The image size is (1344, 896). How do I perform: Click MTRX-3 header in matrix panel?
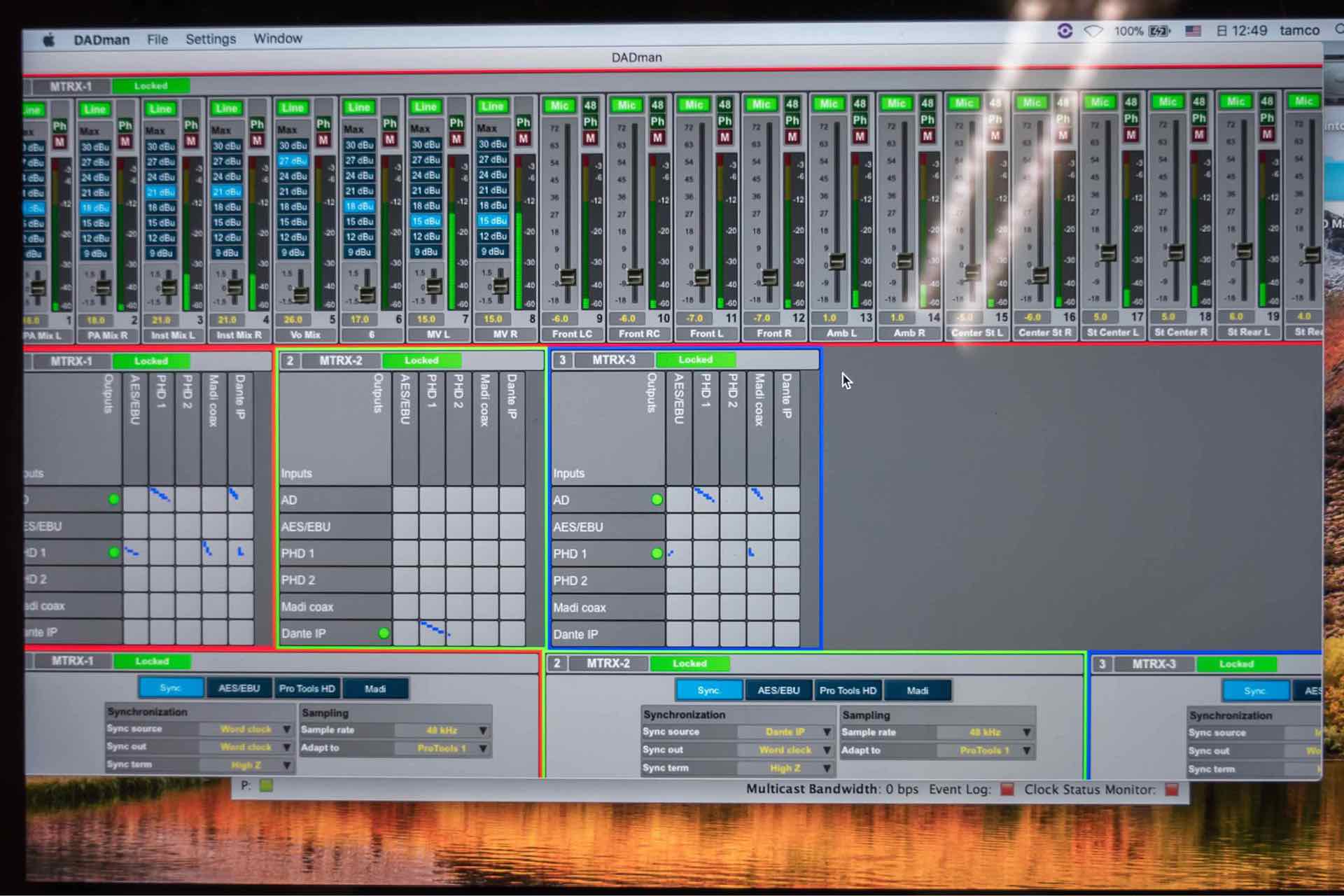(614, 360)
